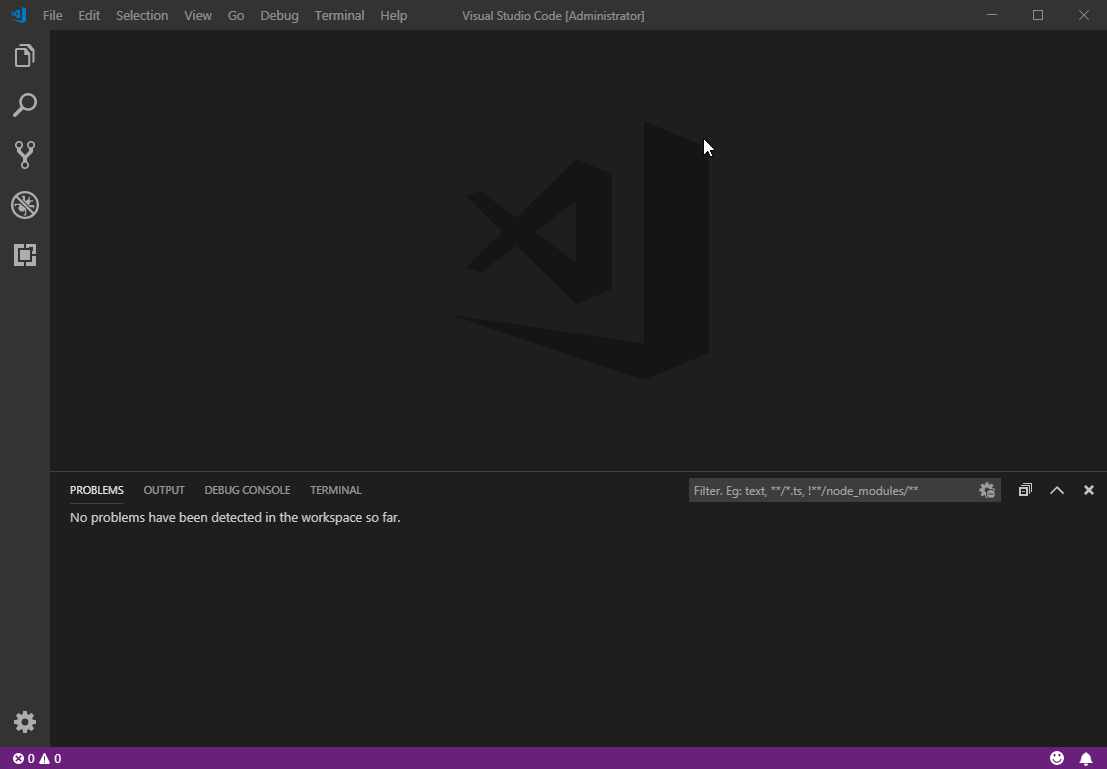Open the feedback smiley in status bar
This screenshot has height=769, width=1107.
click(1057, 758)
